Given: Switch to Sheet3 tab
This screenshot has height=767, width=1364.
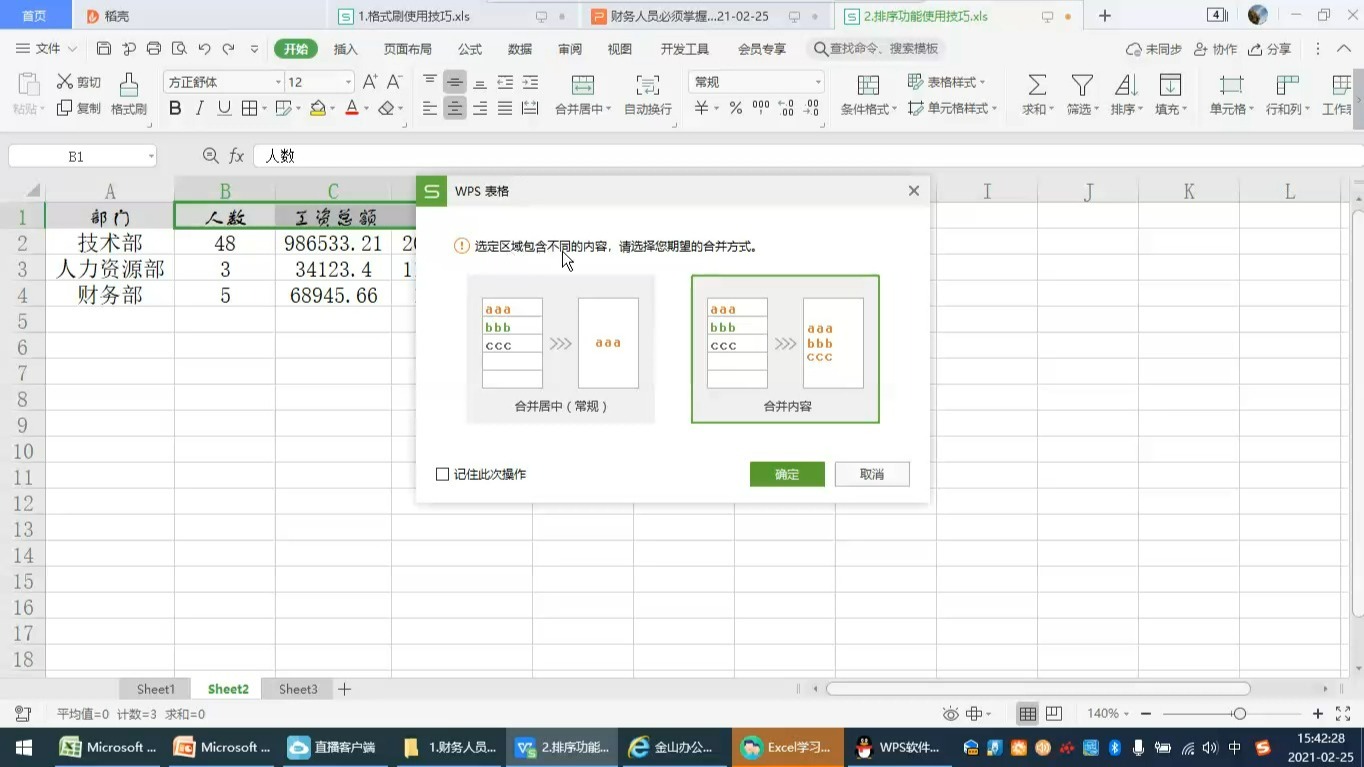Looking at the screenshot, I should pyautogui.click(x=298, y=689).
